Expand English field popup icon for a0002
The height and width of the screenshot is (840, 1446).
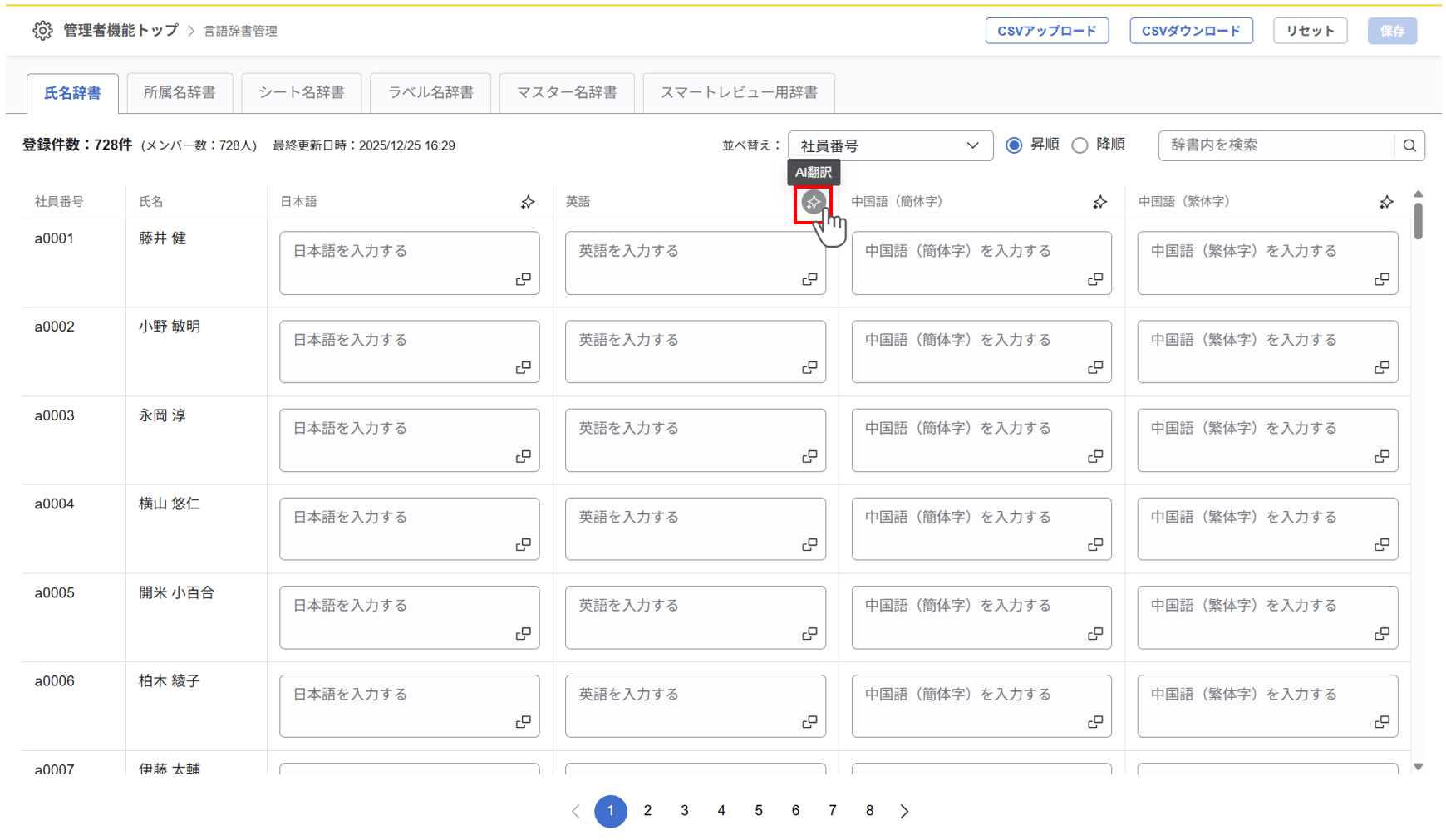click(809, 367)
